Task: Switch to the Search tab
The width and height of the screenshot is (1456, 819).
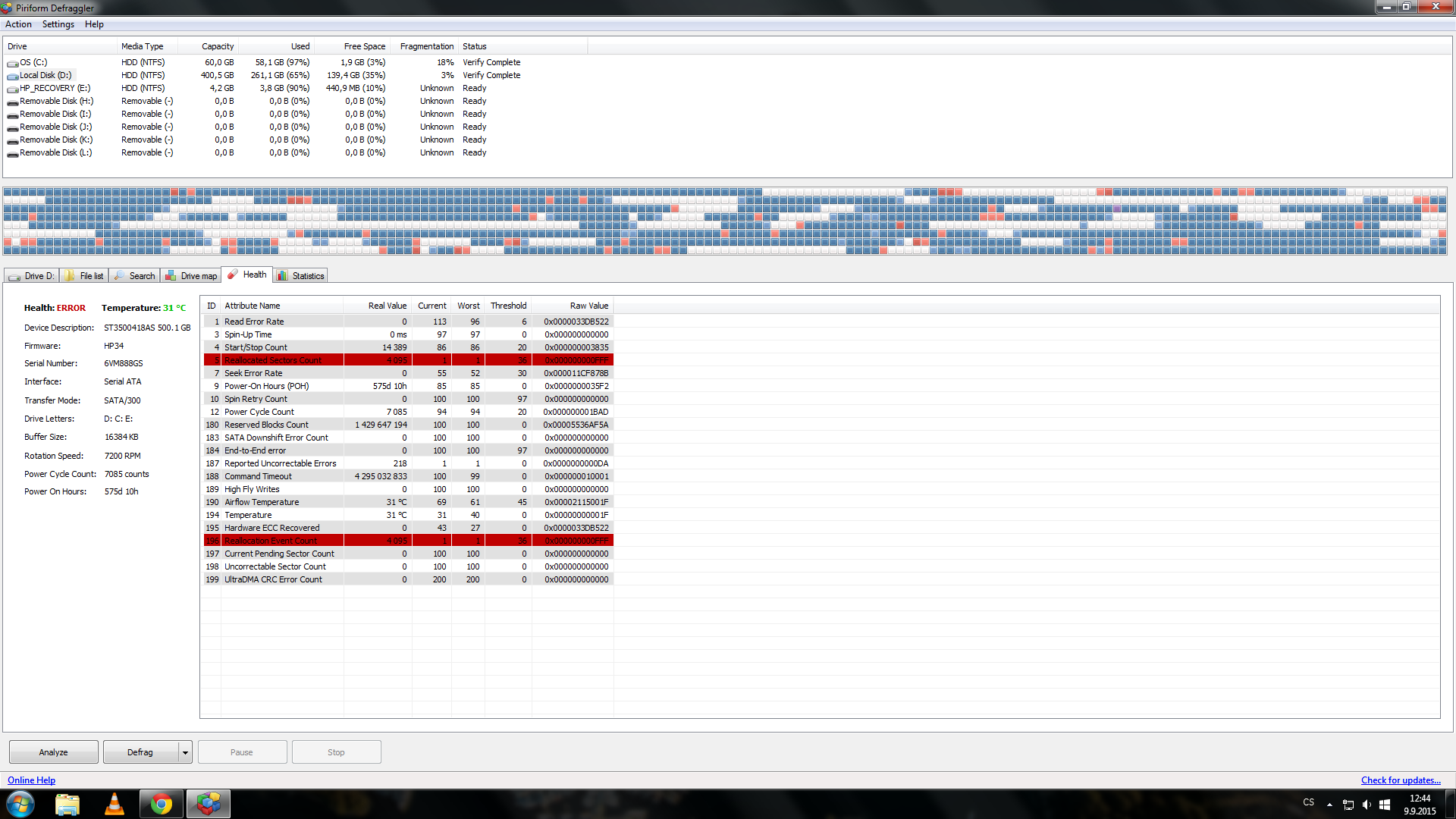Action: tap(134, 276)
